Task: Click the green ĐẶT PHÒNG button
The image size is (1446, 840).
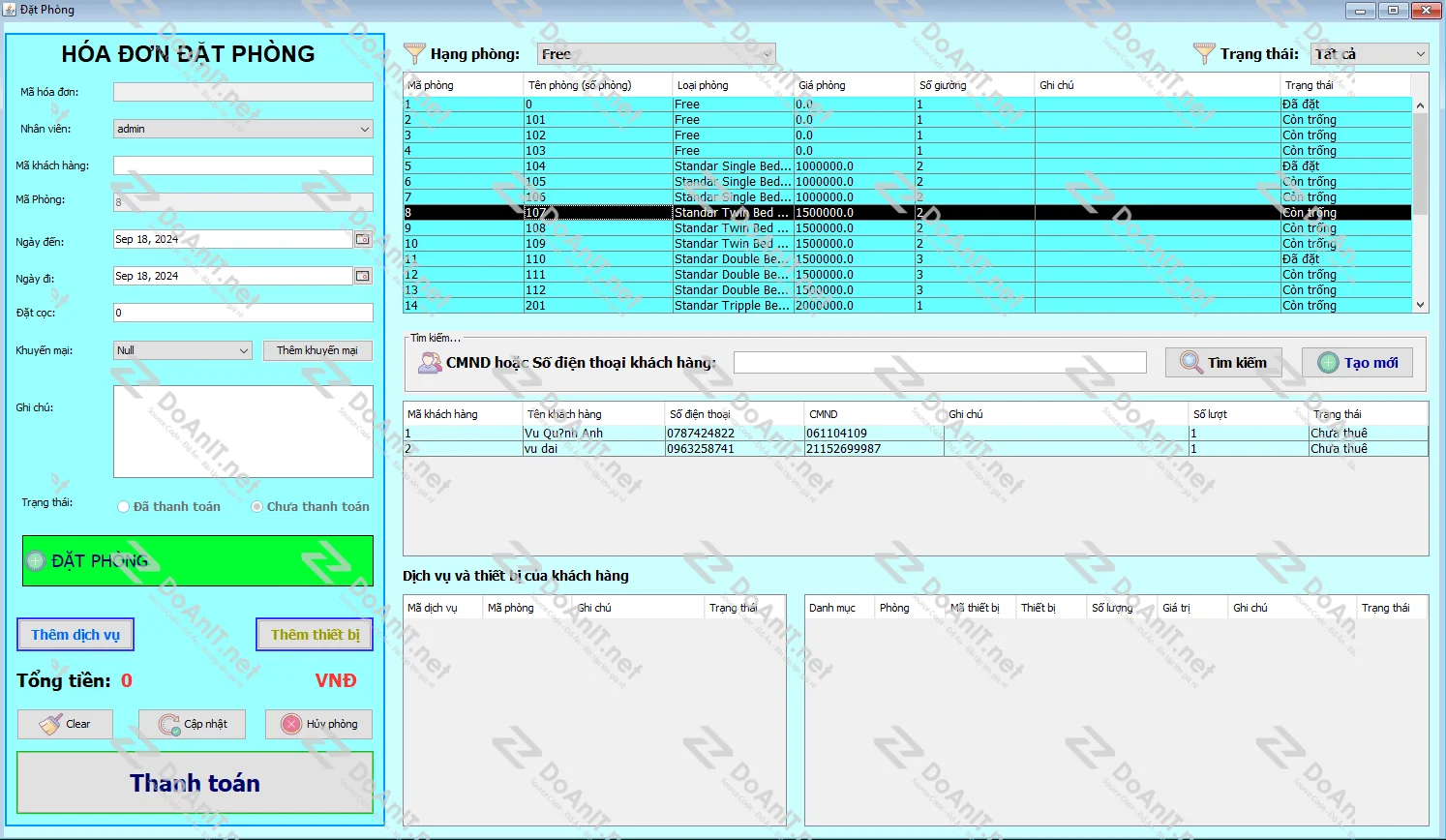Action: click(x=197, y=561)
